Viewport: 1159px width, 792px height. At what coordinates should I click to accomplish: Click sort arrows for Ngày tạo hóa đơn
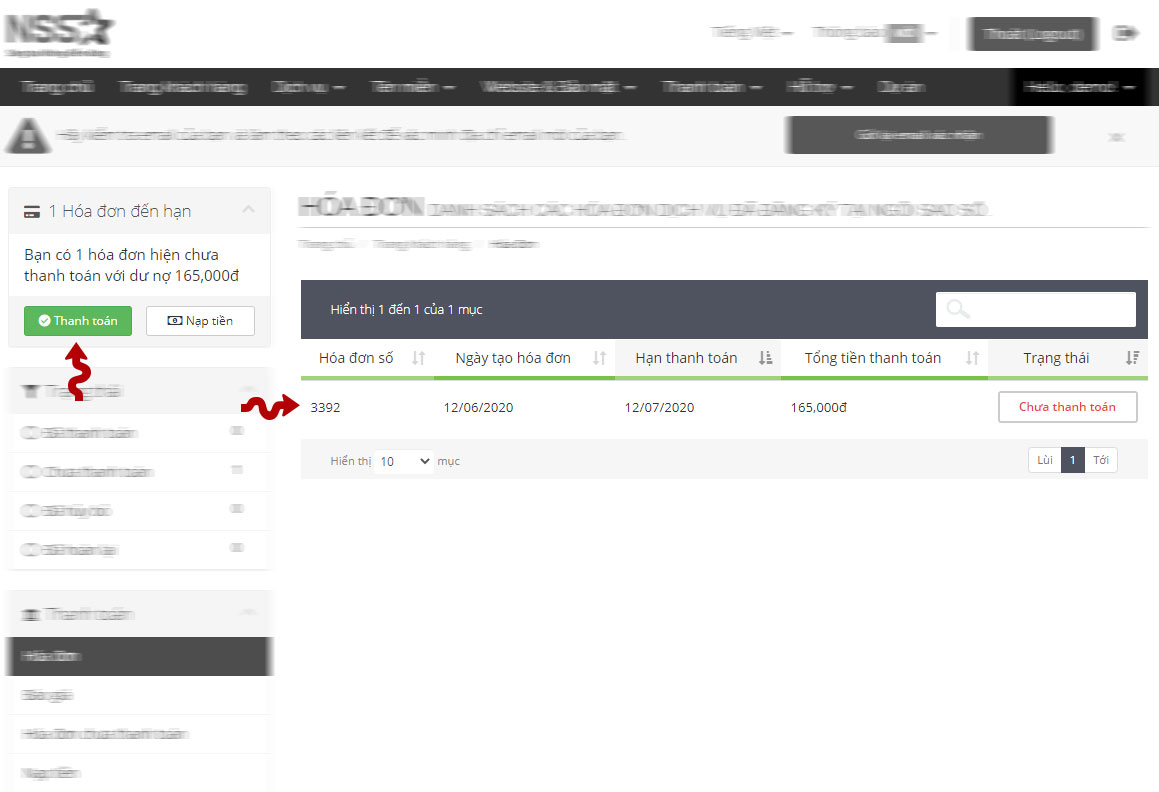tap(599, 358)
